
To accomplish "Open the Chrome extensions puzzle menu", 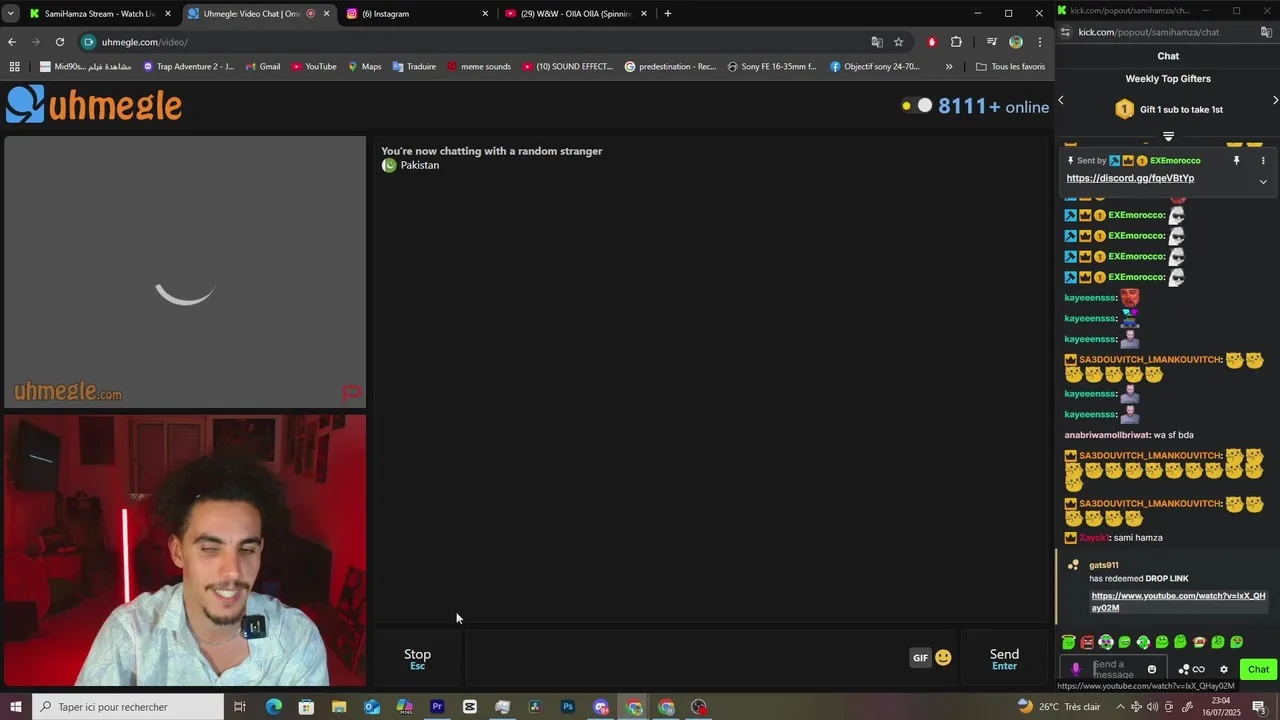I will (x=956, y=42).
